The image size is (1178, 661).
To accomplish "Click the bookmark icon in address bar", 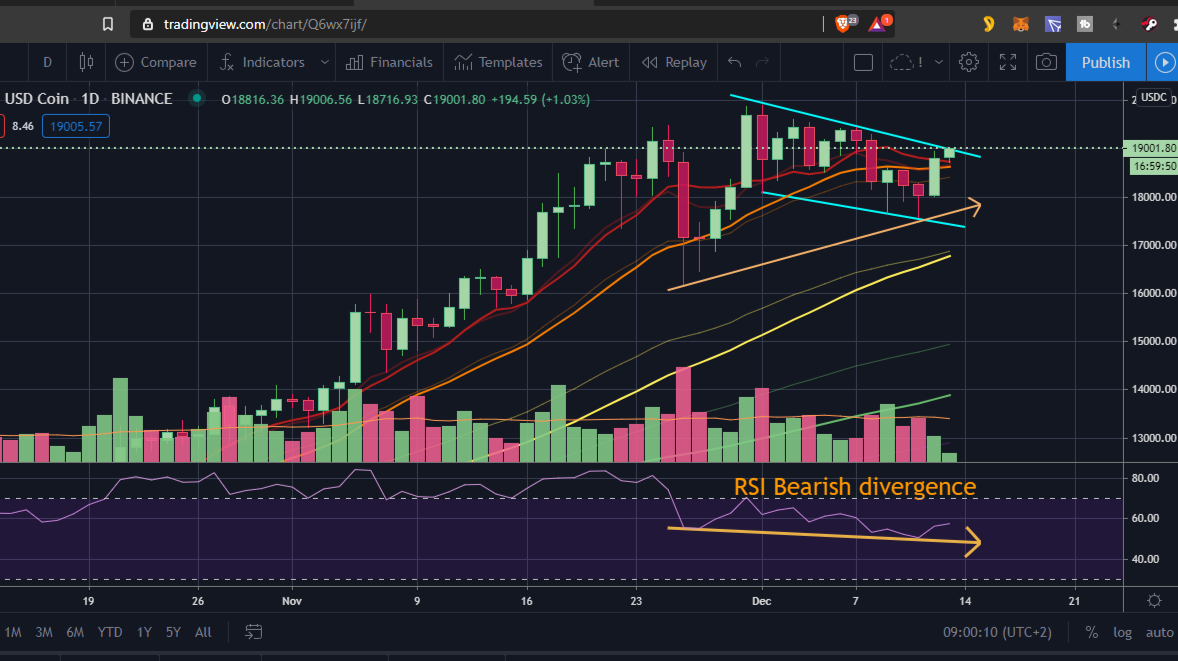I will click(x=107, y=24).
